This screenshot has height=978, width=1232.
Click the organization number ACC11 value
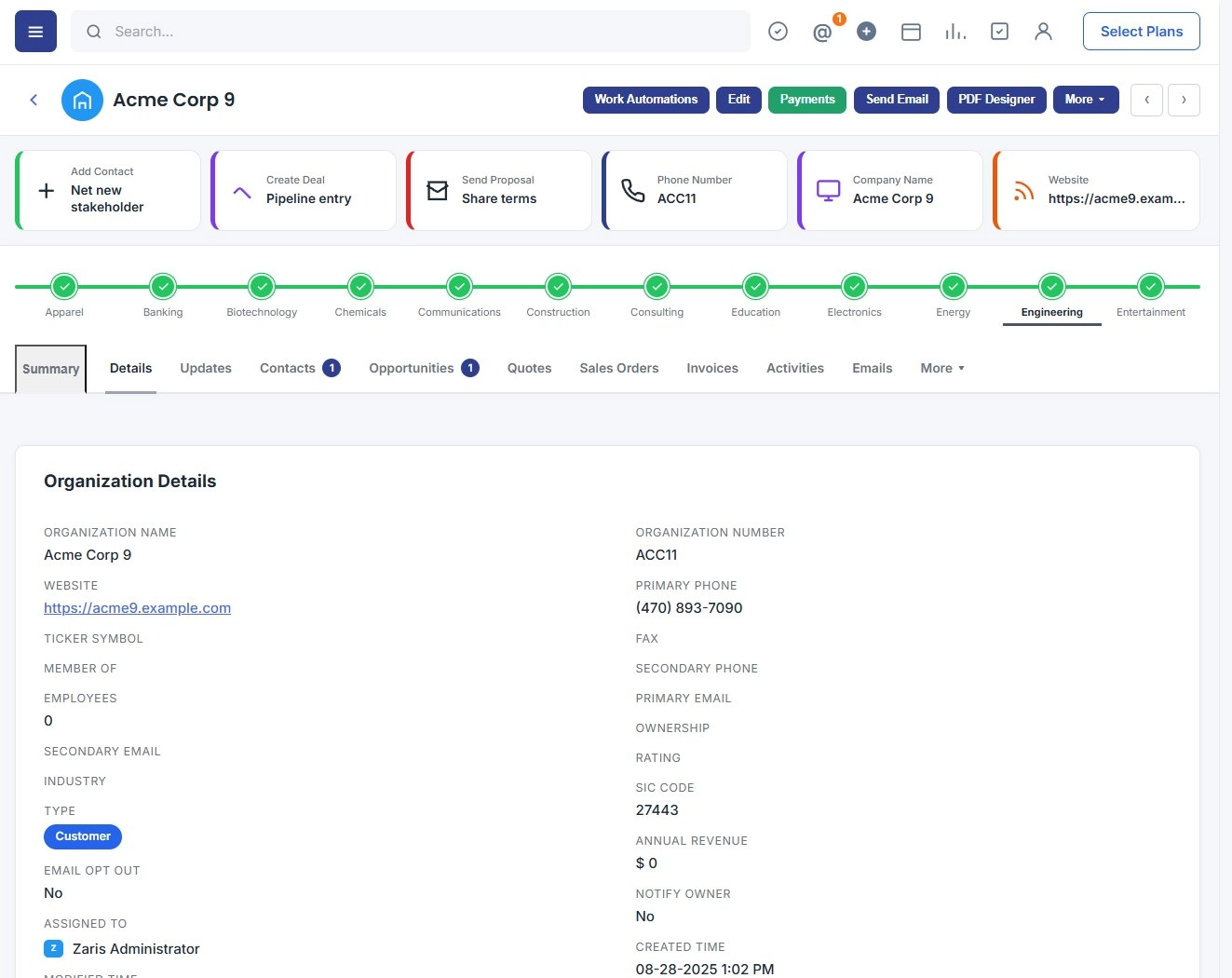(x=657, y=555)
